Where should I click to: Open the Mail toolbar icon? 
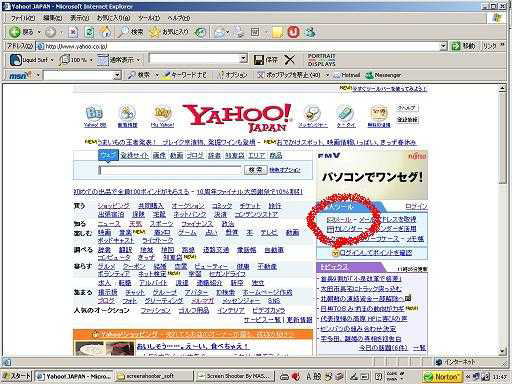[220, 32]
